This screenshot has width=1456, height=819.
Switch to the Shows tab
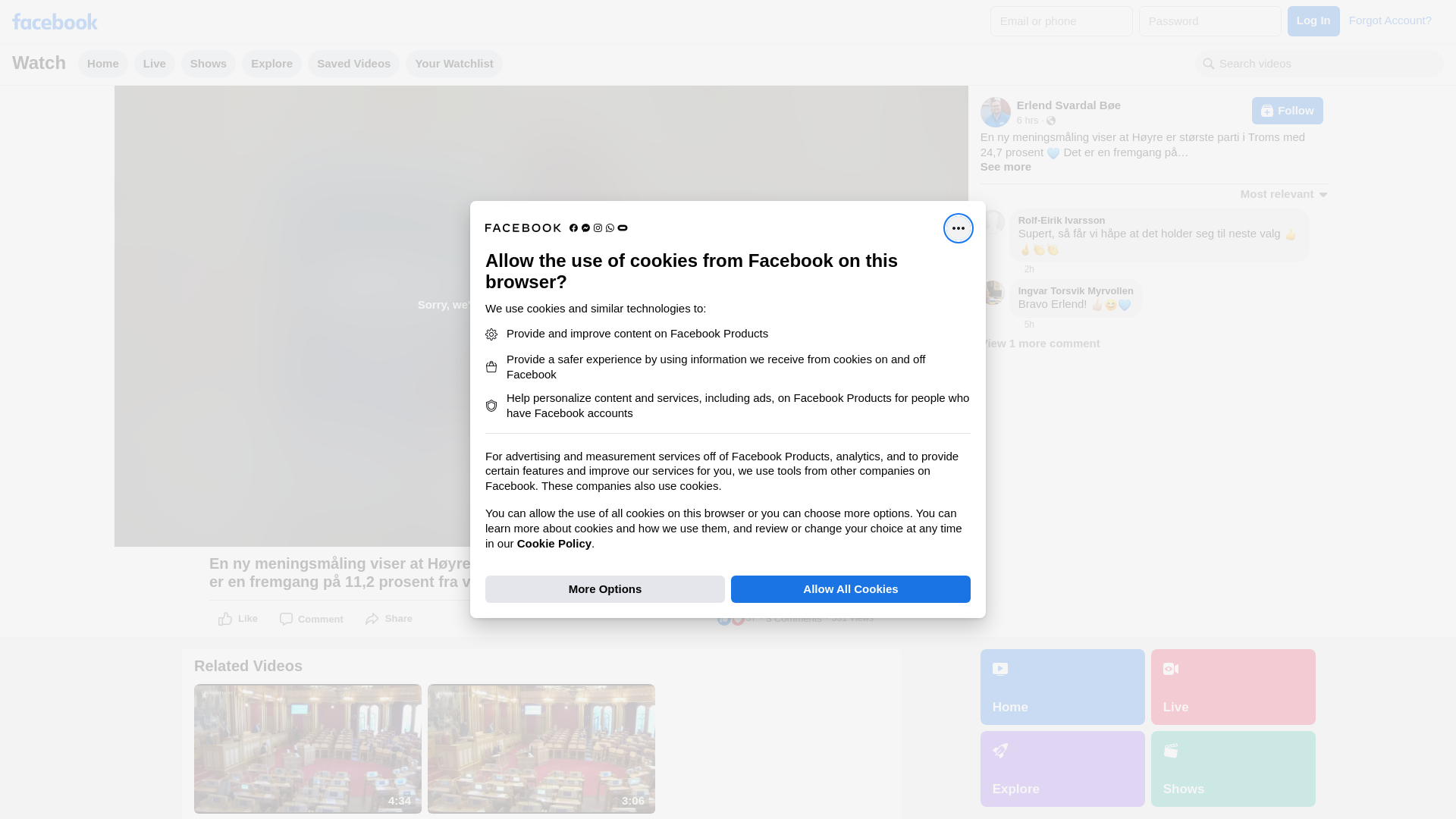tap(208, 64)
